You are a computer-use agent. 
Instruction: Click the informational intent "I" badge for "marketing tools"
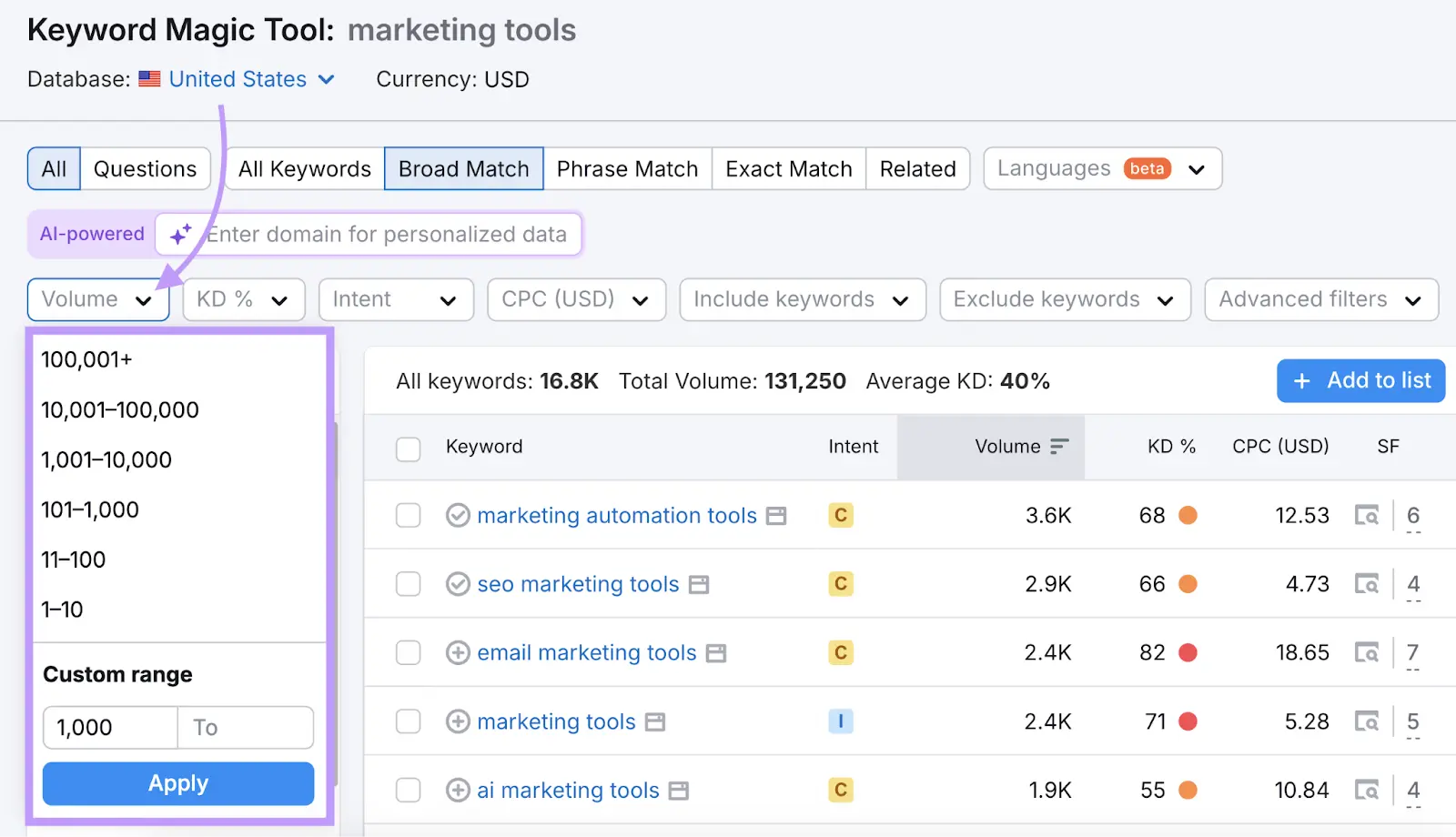click(x=840, y=721)
